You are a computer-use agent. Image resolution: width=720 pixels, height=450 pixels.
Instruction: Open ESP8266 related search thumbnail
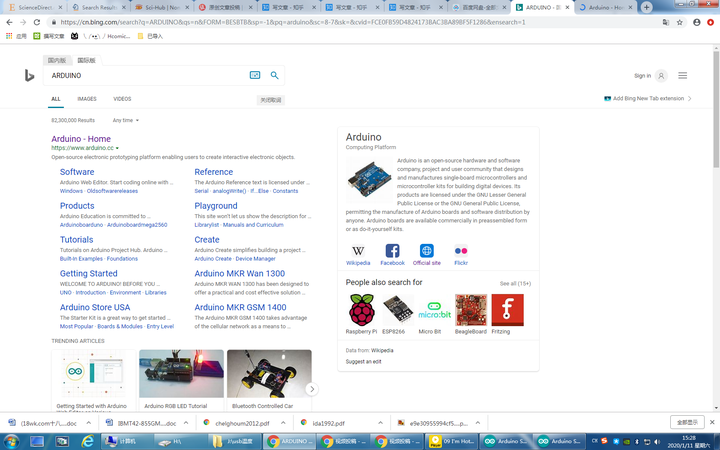pos(398,310)
